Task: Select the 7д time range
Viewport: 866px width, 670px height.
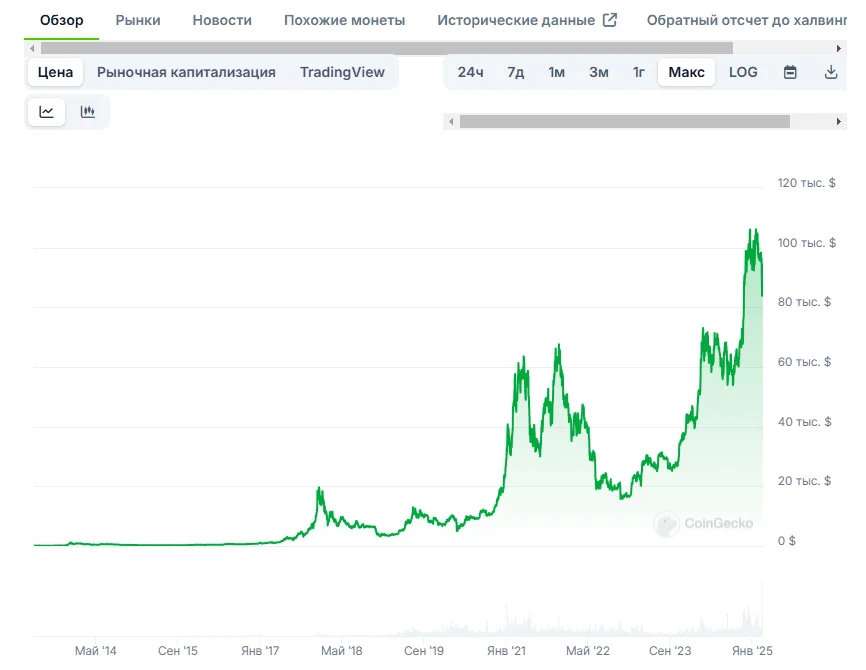Action: pos(516,72)
